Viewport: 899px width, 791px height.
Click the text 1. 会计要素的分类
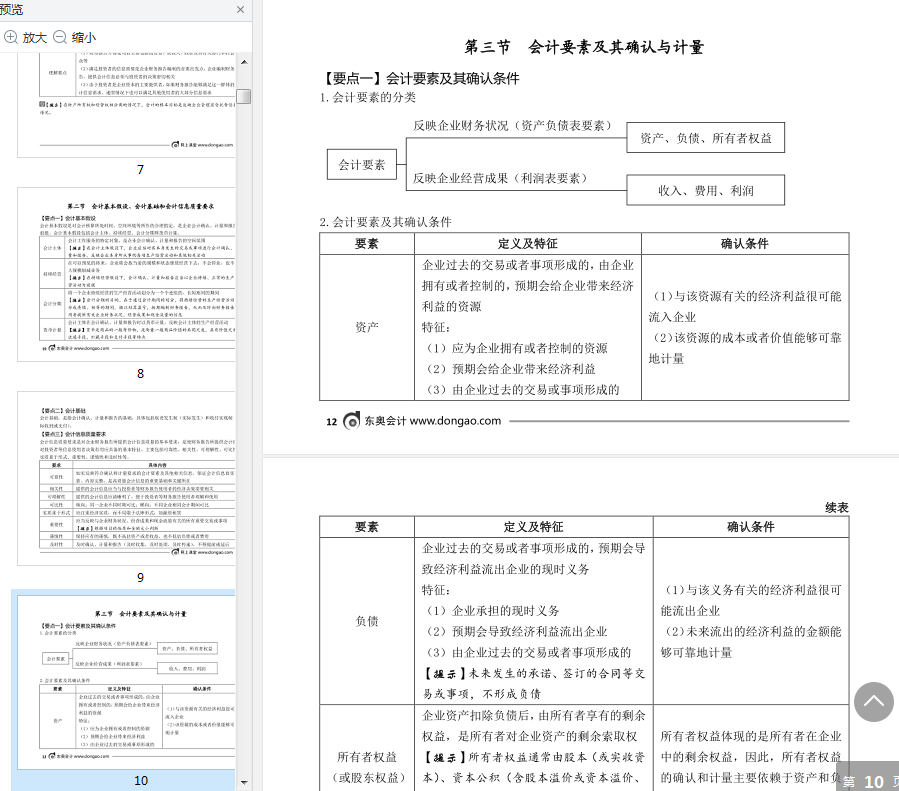click(x=368, y=97)
